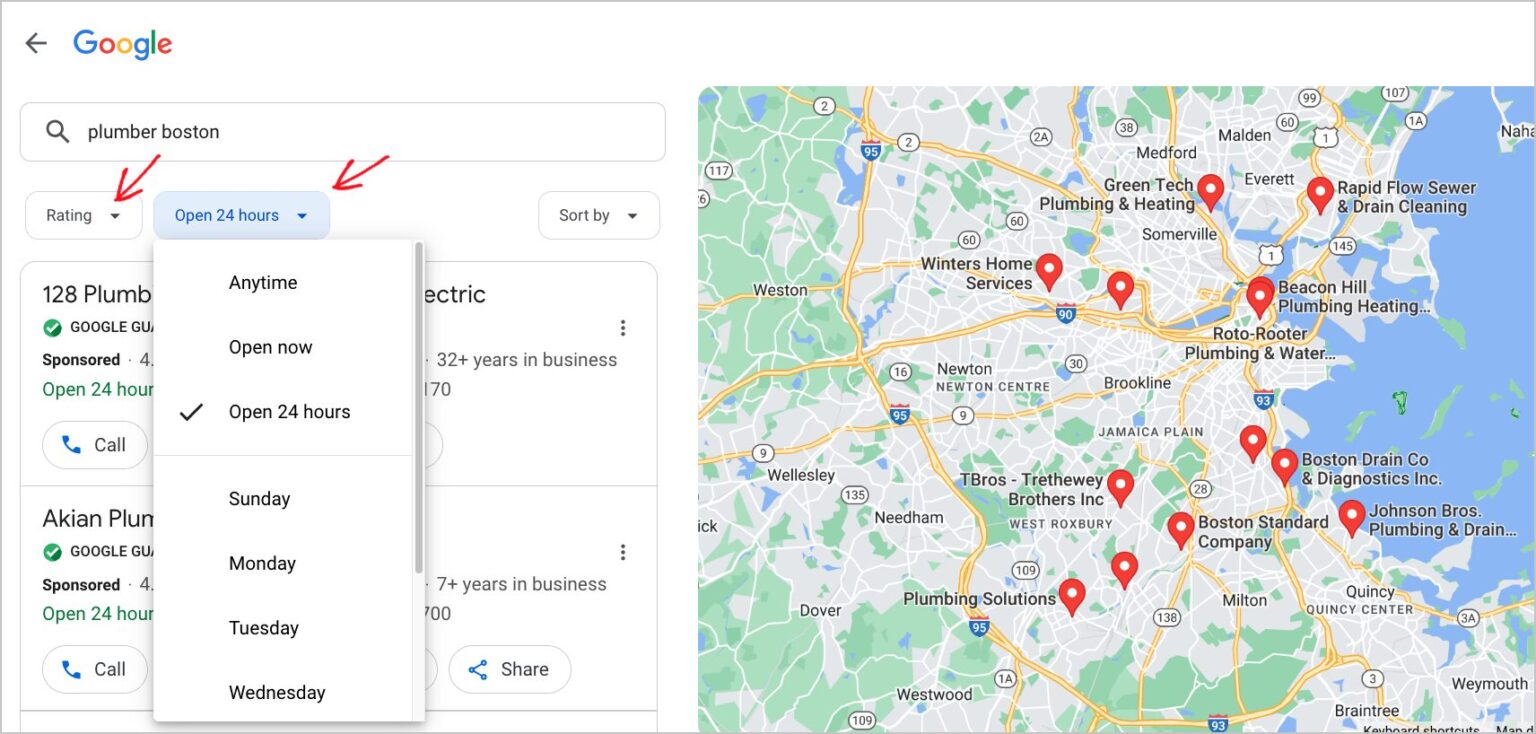The image size is (1536, 734).
Task: Open the Sort by dropdown
Action: pos(598,215)
